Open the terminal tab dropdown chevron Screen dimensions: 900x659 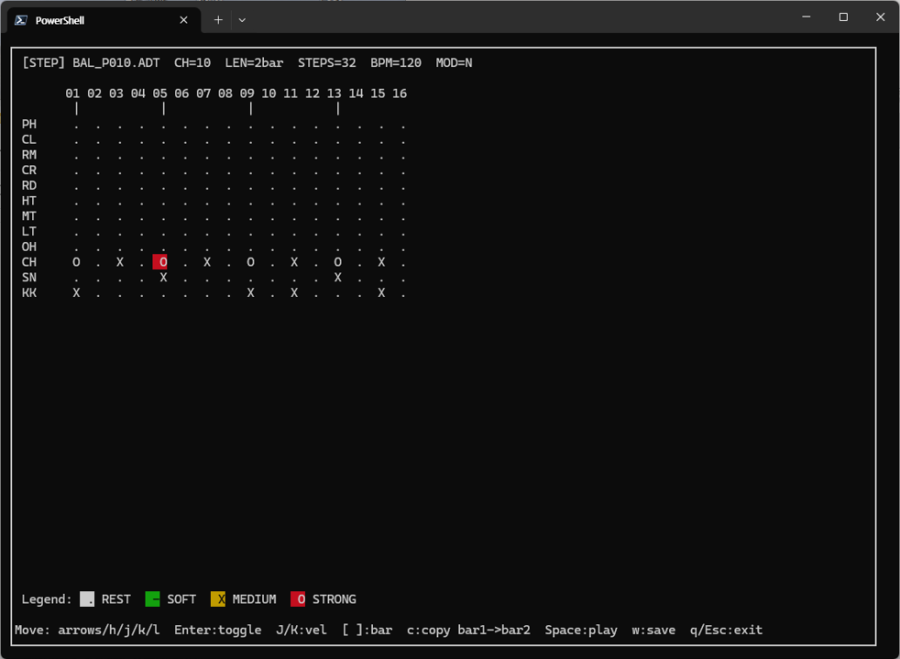click(x=243, y=18)
